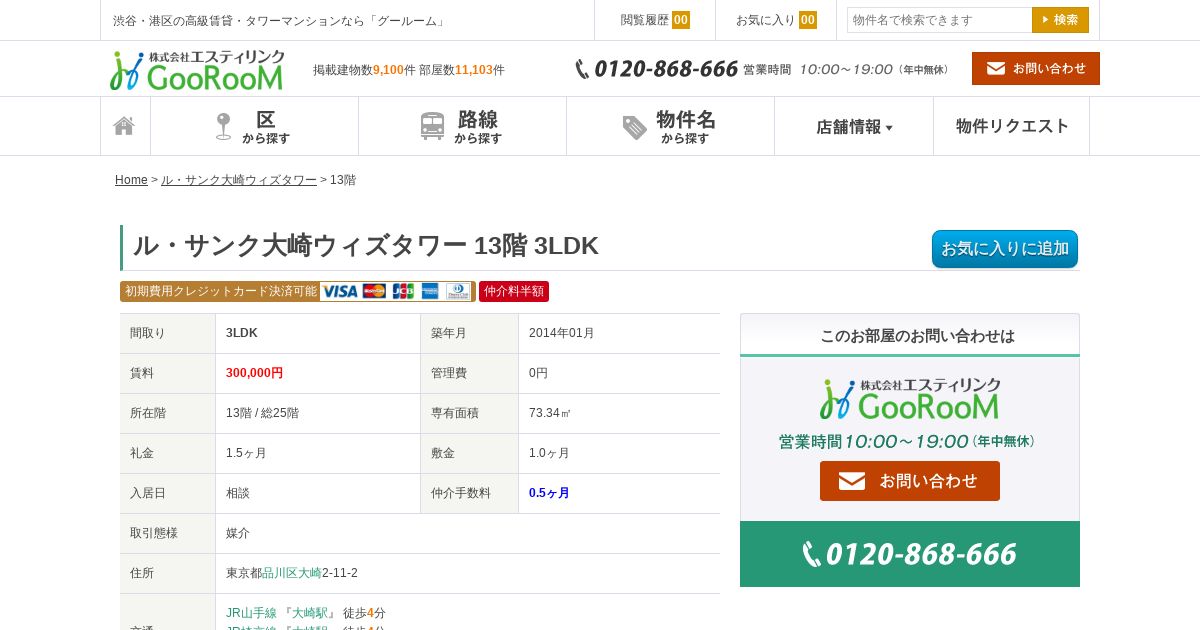Click the American Express card icon

[x=430, y=291]
